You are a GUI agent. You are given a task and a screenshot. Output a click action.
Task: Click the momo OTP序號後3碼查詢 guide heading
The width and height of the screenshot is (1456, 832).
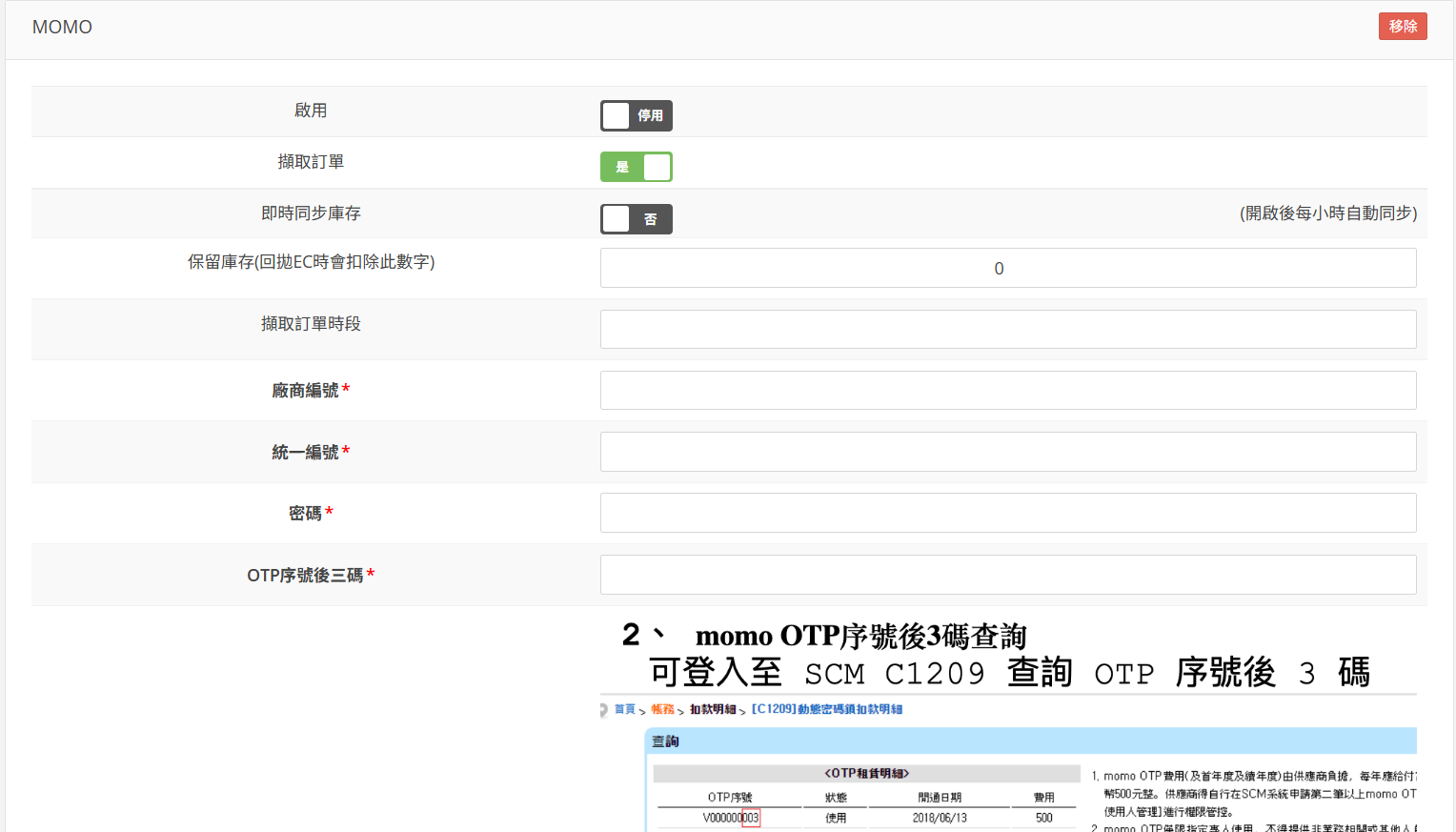(860, 636)
